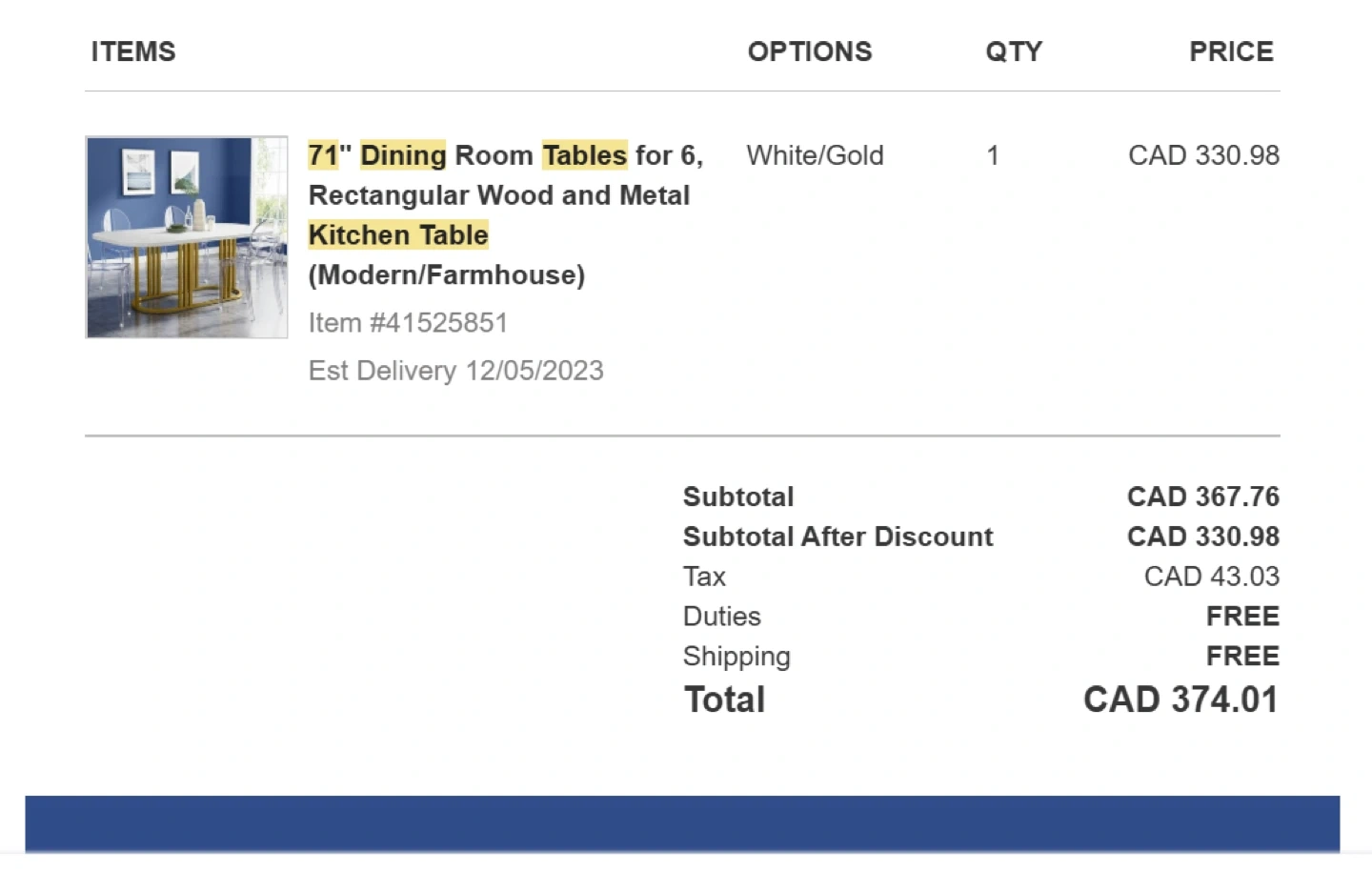Click the QTY column header
Screen dimensions: 1372x872
[1014, 51]
